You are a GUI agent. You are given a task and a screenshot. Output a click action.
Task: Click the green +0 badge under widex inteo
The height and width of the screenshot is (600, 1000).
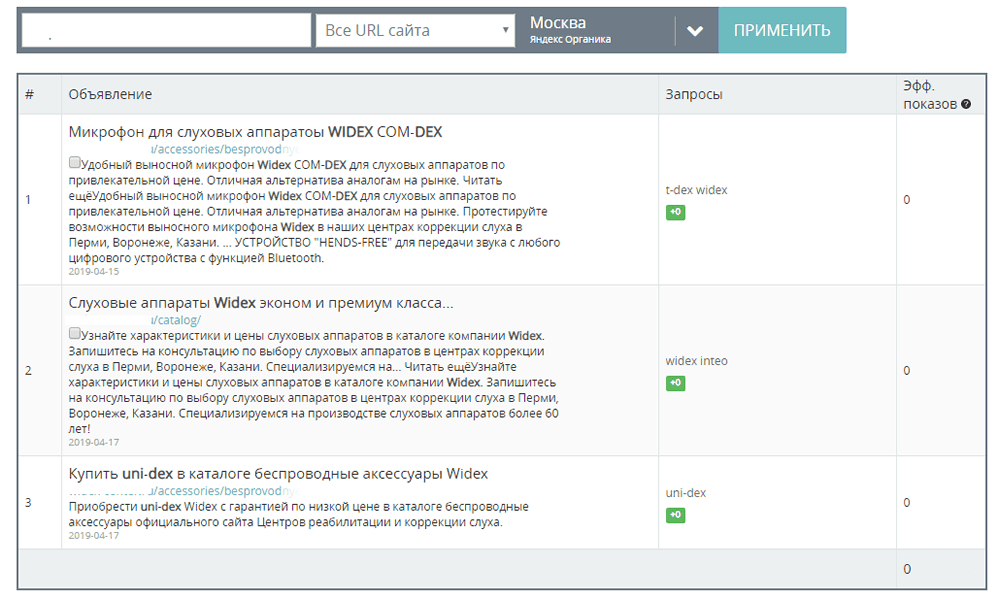675,383
